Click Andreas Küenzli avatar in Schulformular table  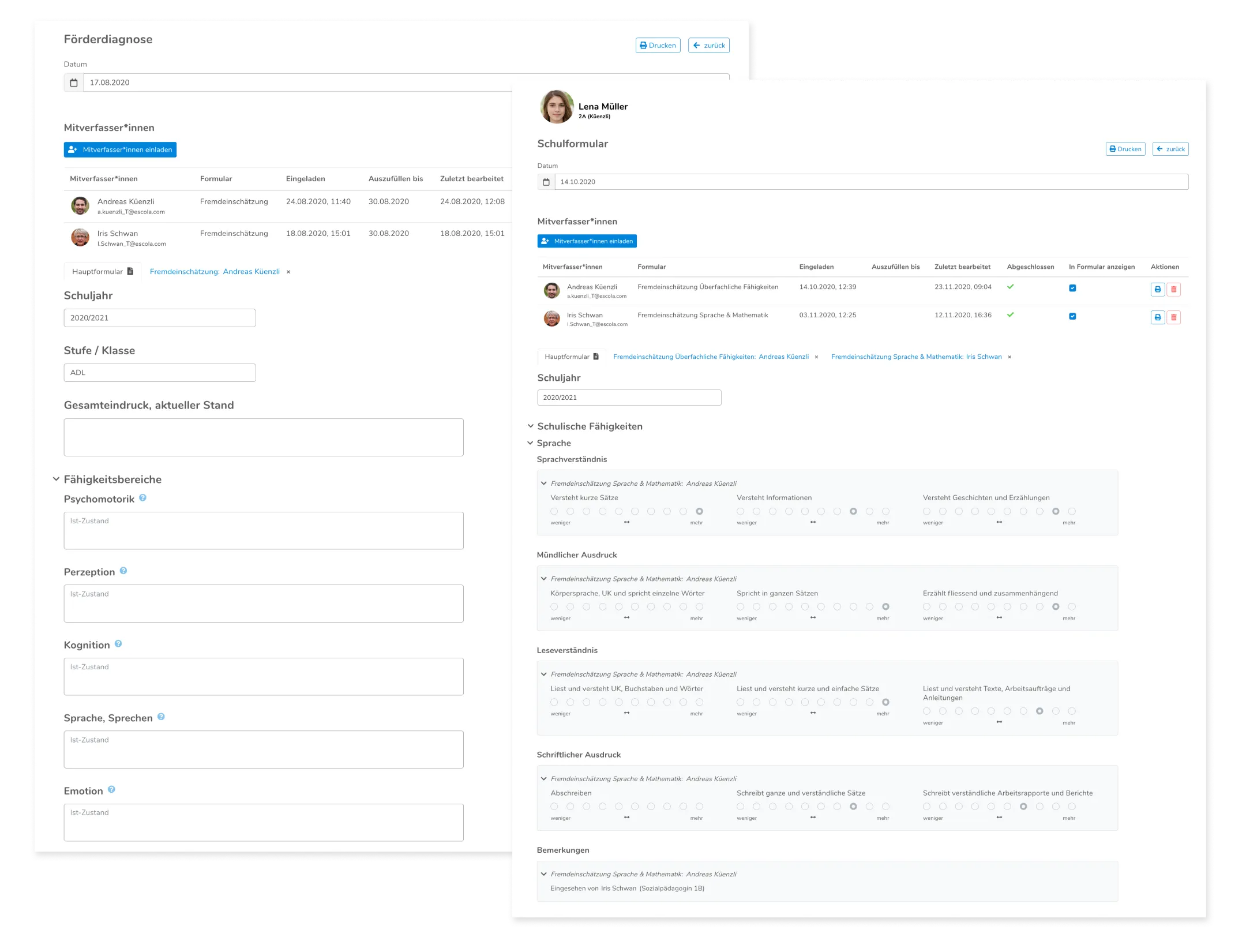[x=552, y=290]
